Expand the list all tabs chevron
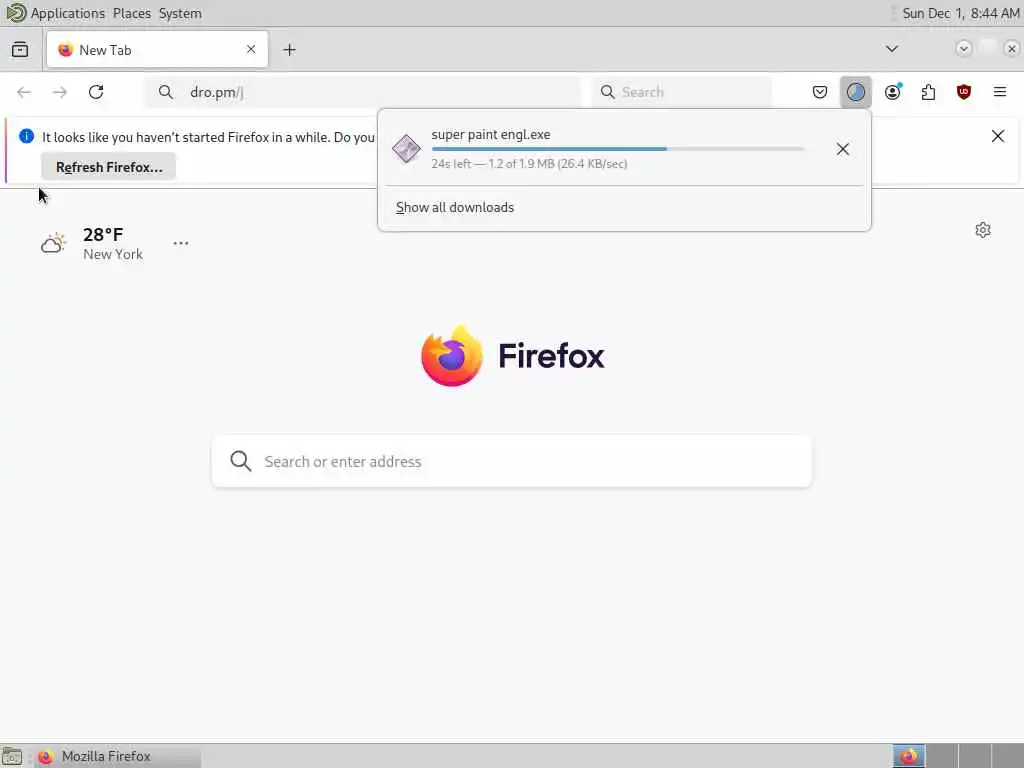 point(891,49)
